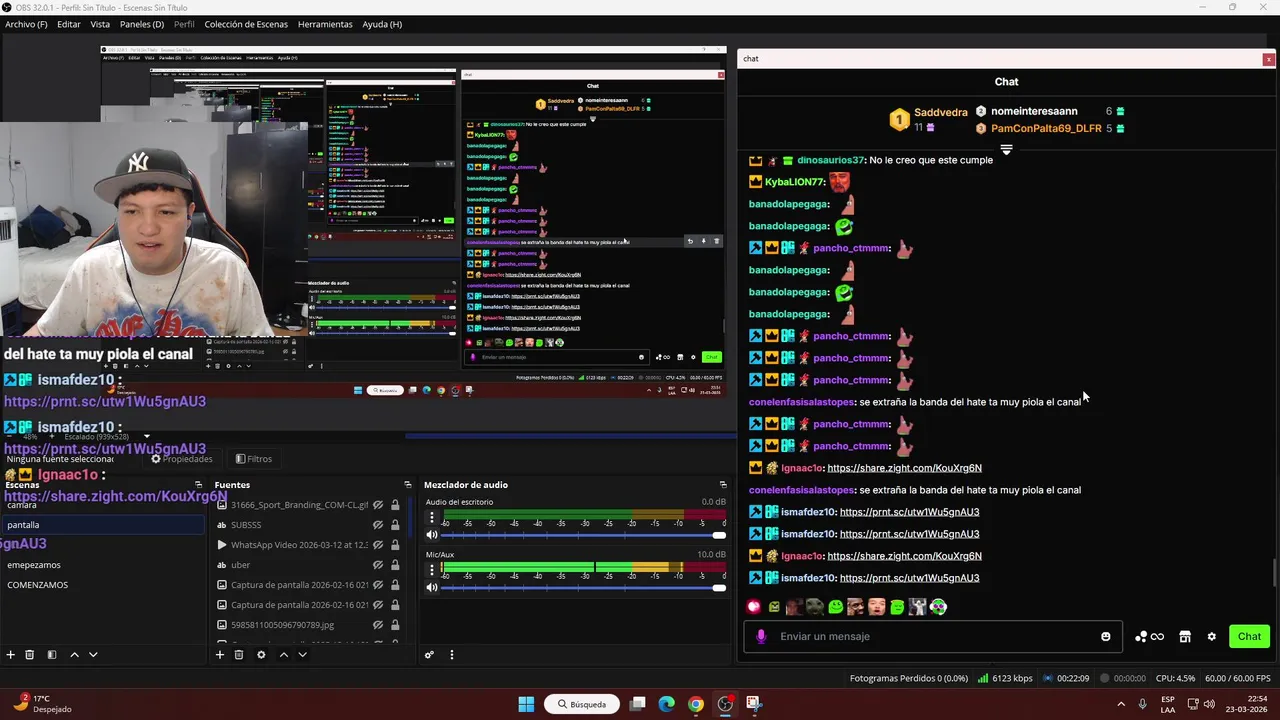Screen dimensions: 1280x720
Task: Move source up with the Fuentes up arrow
Action: click(x=284, y=654)
